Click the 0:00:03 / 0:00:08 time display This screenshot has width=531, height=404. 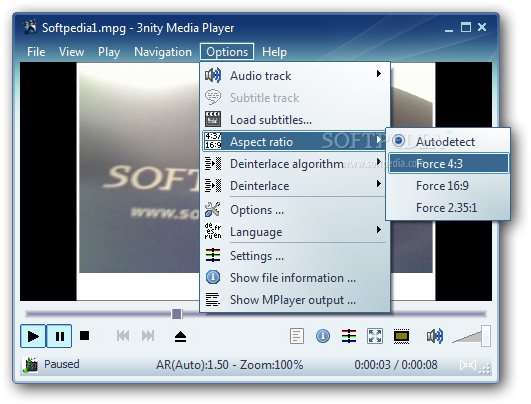396,365
